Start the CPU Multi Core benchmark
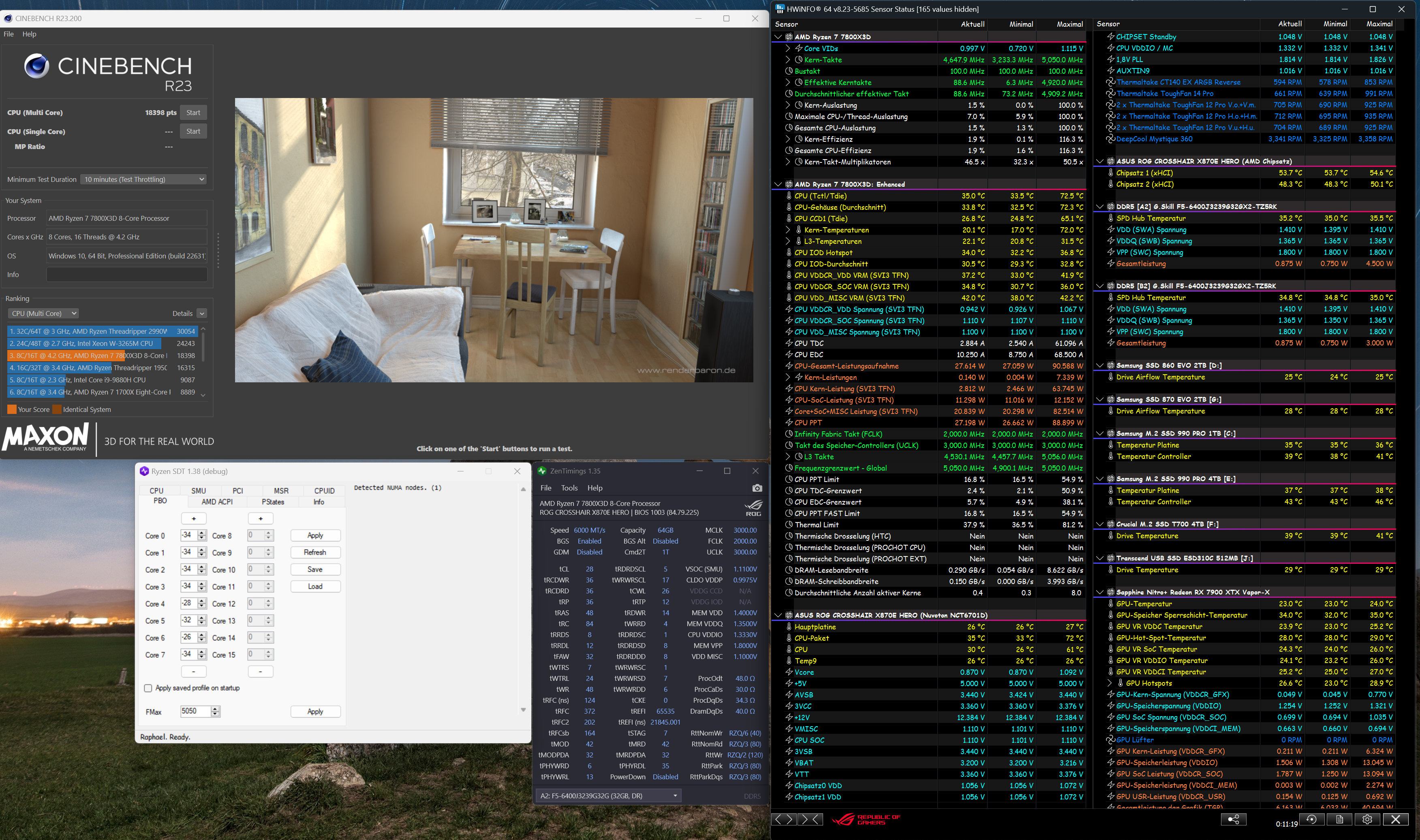The width and height of the screenshot is (1420, 840). click(x=193, y=113)
